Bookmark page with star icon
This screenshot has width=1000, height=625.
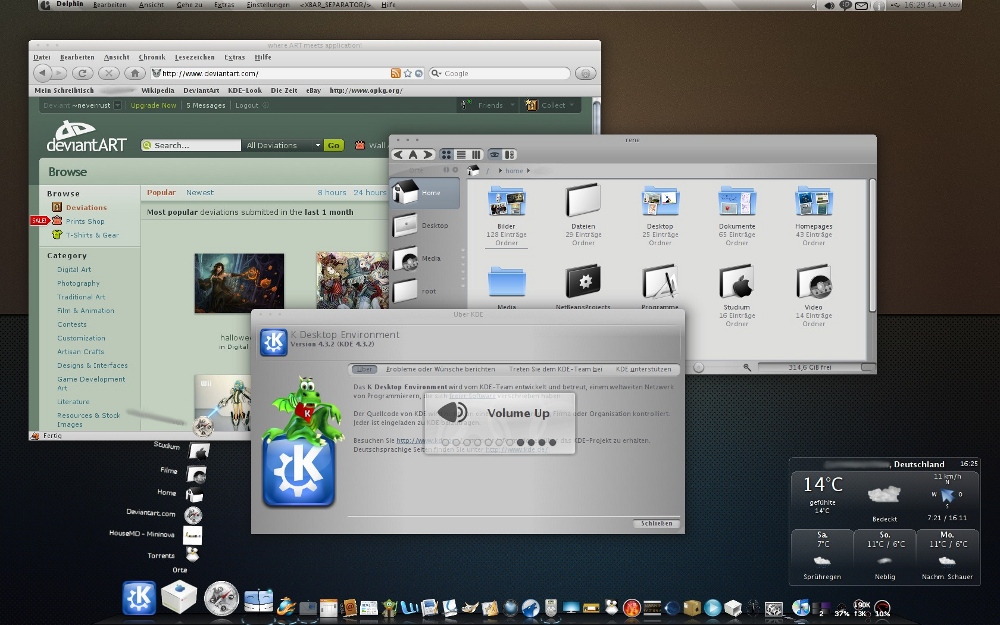click(x=408, y=73)
